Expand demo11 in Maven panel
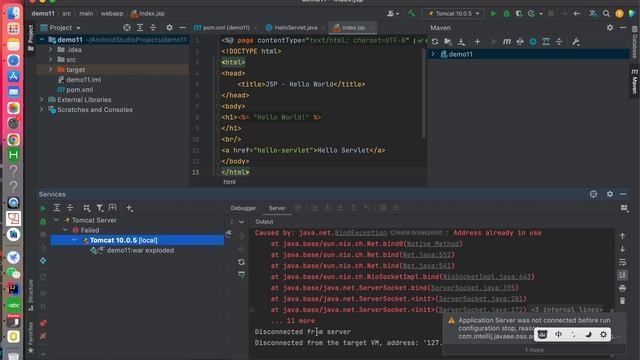This screenshot has width=640, height=360. [433, 54]
